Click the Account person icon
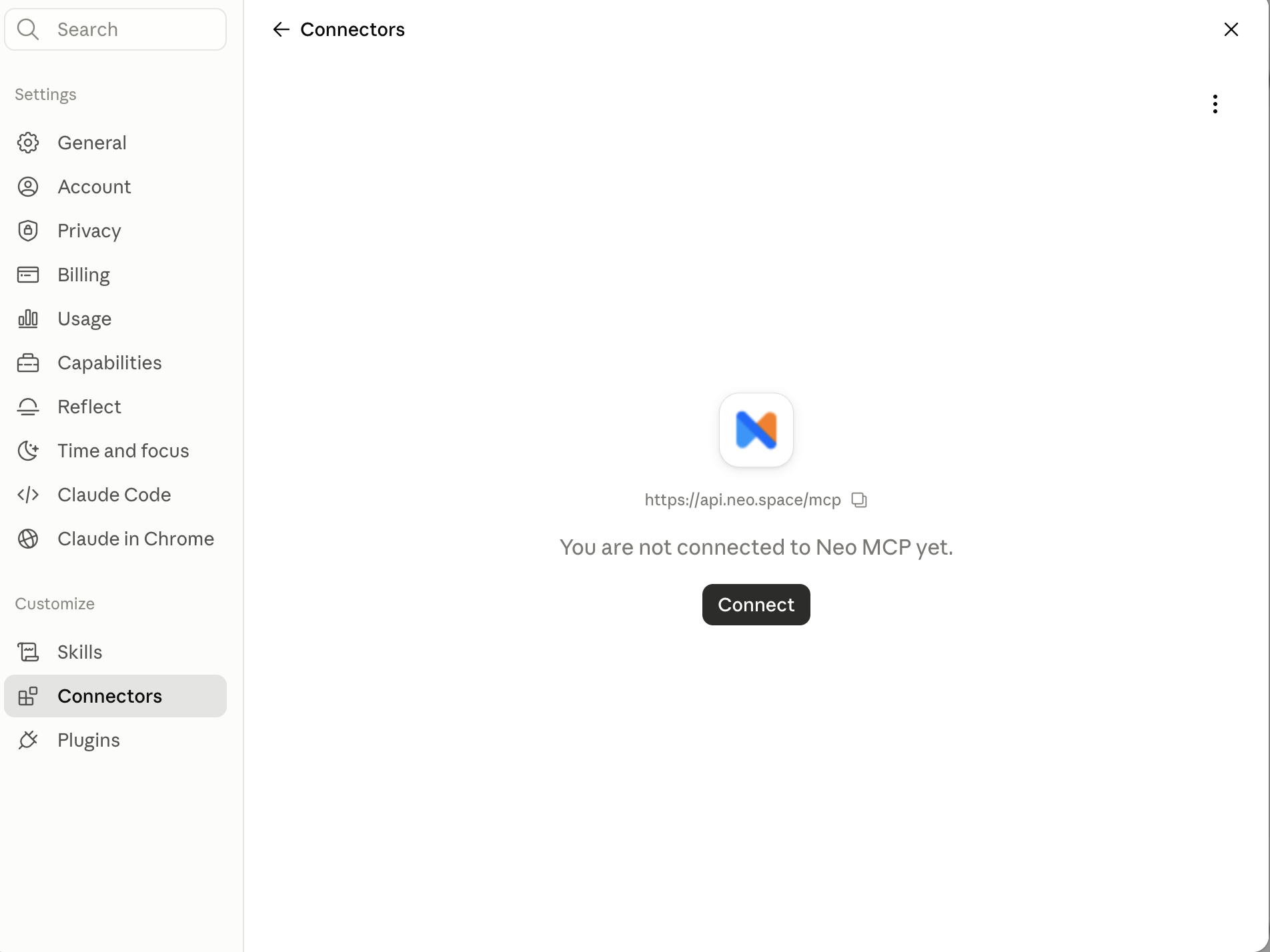This screenshot has height=952, width=1270. pos(28,187)
